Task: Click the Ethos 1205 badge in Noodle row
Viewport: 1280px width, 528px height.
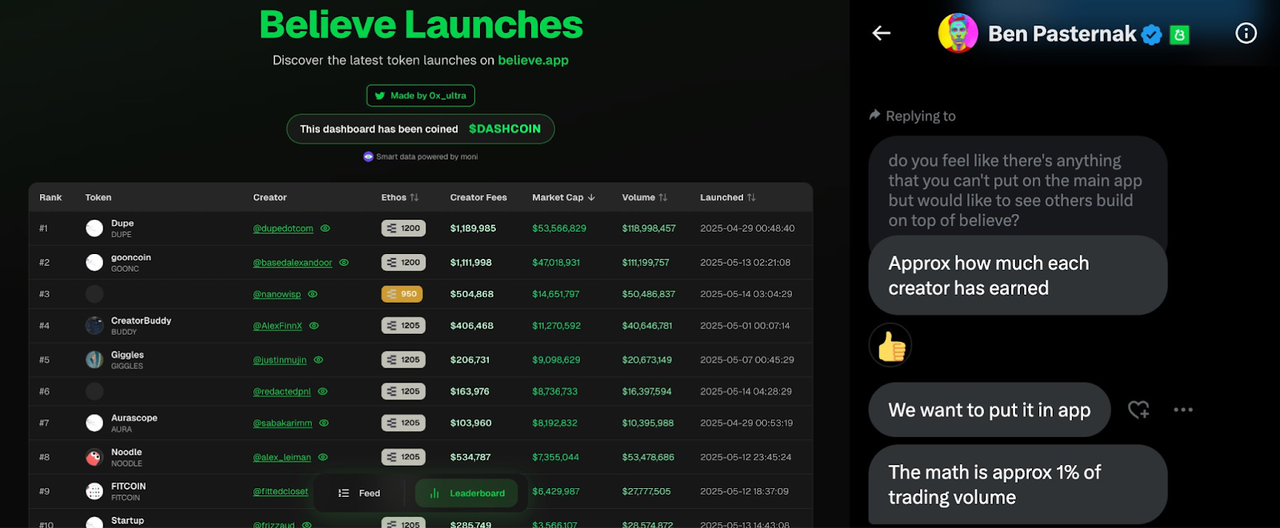Action: pyautogui.click(x=403, y=457)
